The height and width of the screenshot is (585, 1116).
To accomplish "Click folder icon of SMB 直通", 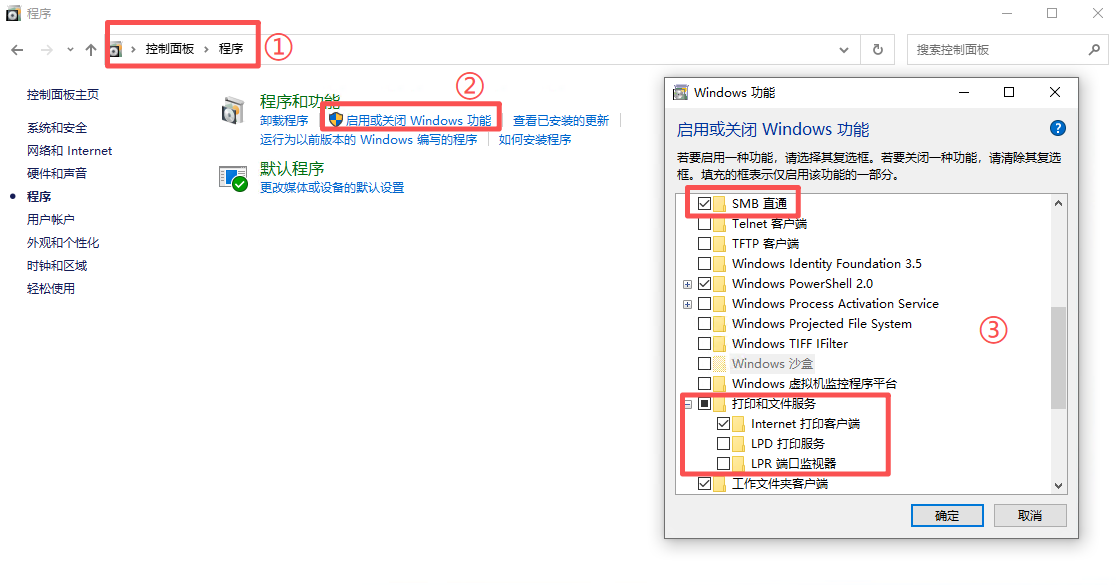I will click(720, 204).
